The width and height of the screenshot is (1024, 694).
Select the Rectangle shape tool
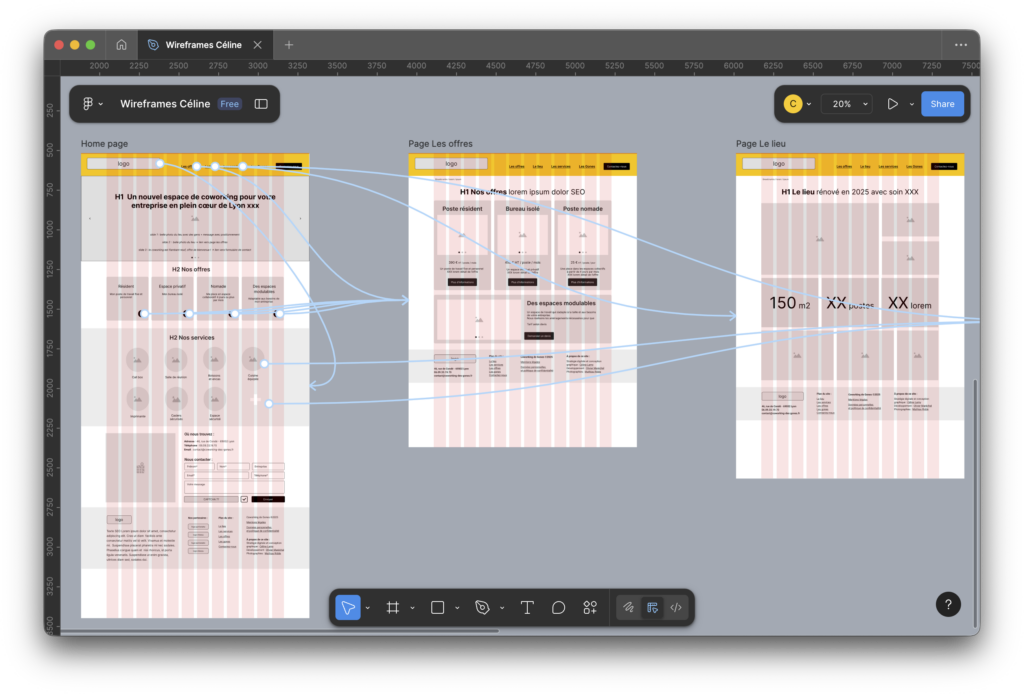437,607
